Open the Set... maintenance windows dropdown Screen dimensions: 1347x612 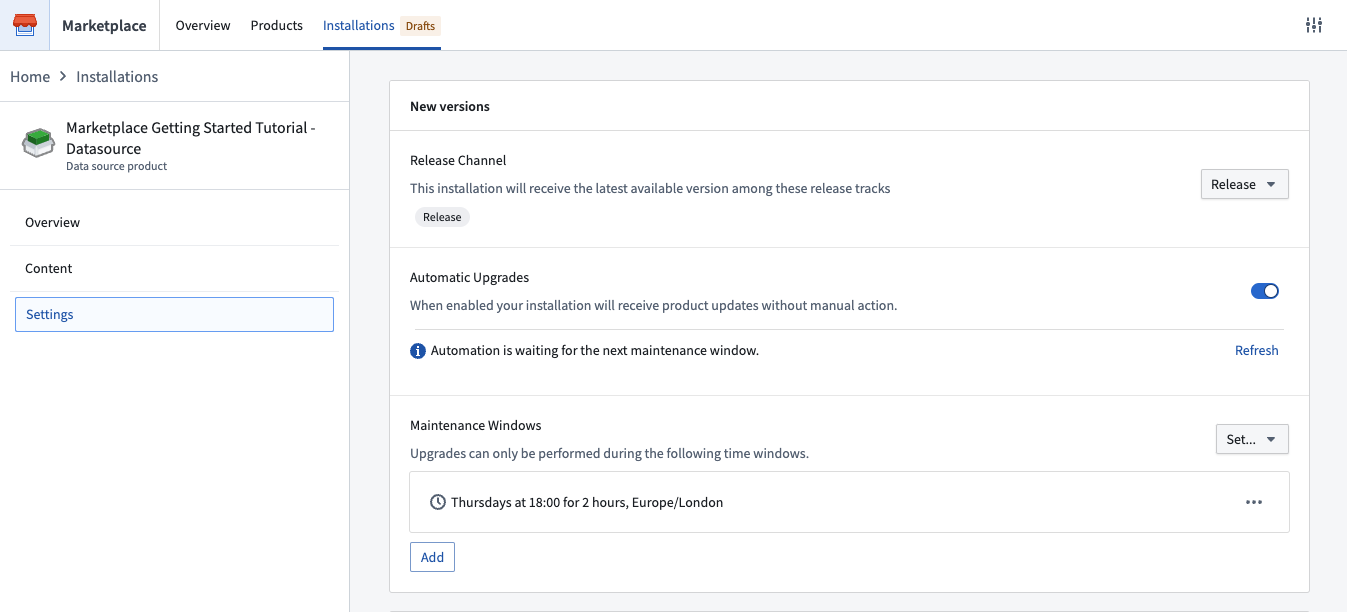pyautogui.click(x=1252, y=439)
